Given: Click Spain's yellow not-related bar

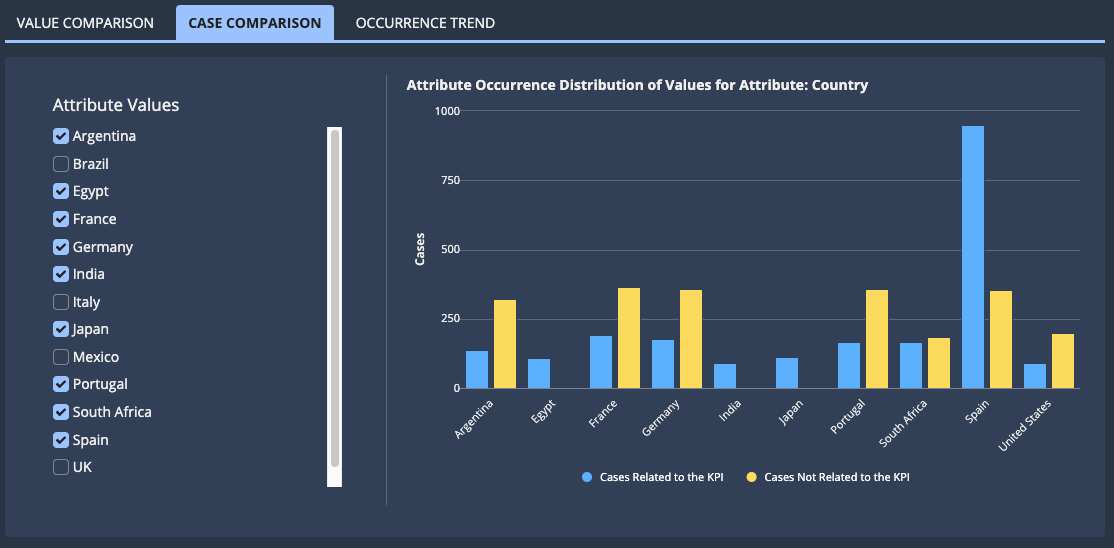Looking at the screenshot, I should (1001, 340).
